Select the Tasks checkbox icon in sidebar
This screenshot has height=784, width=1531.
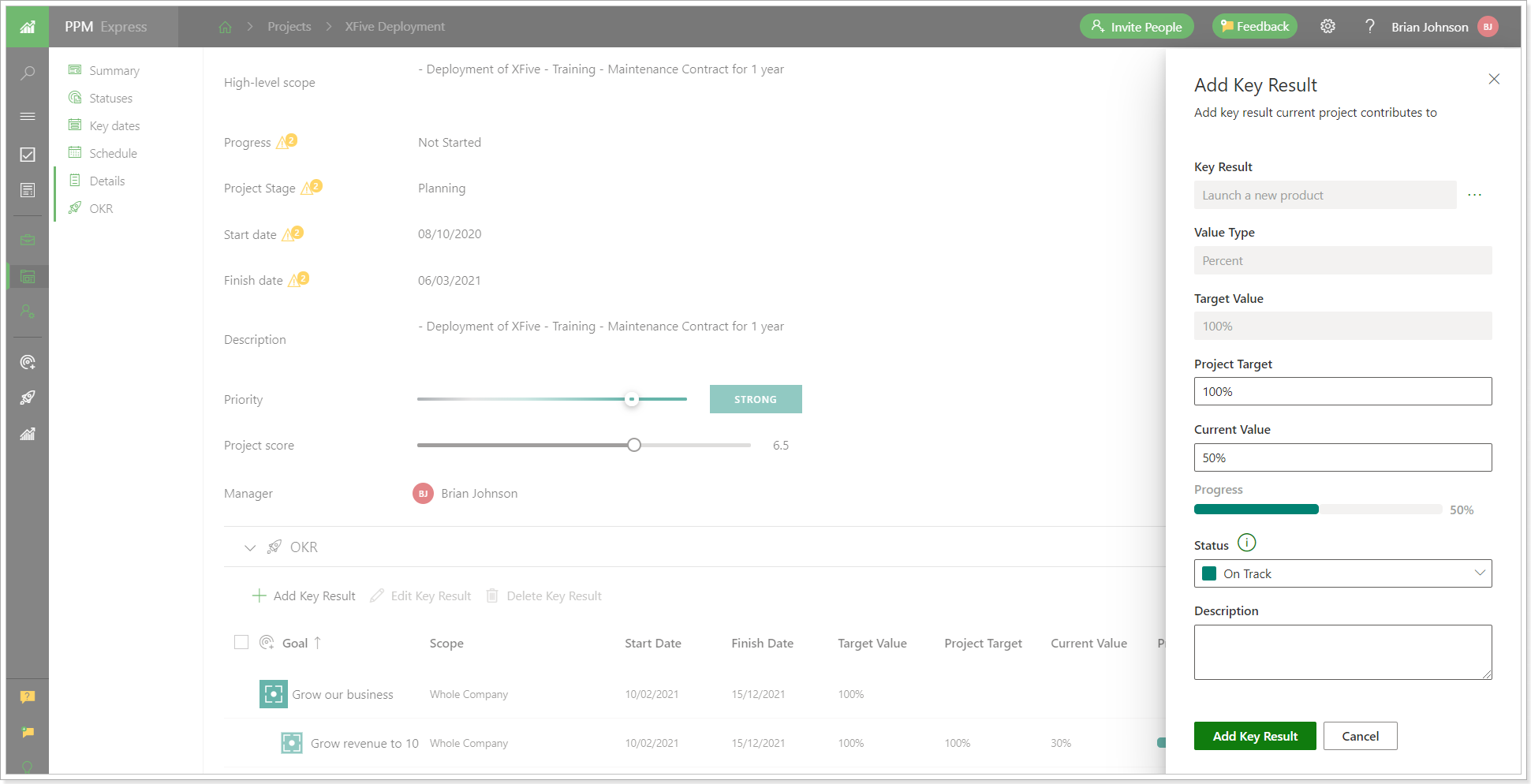coord(28,155)
